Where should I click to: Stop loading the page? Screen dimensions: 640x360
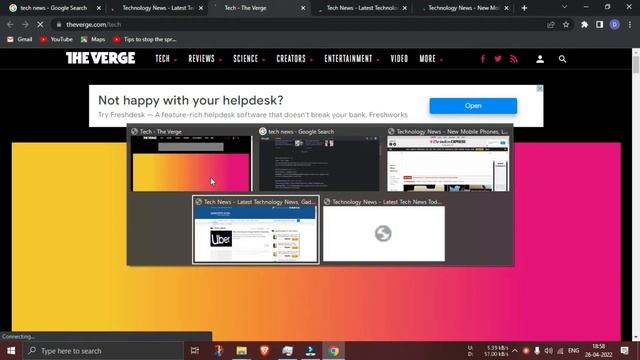(40, 24)
